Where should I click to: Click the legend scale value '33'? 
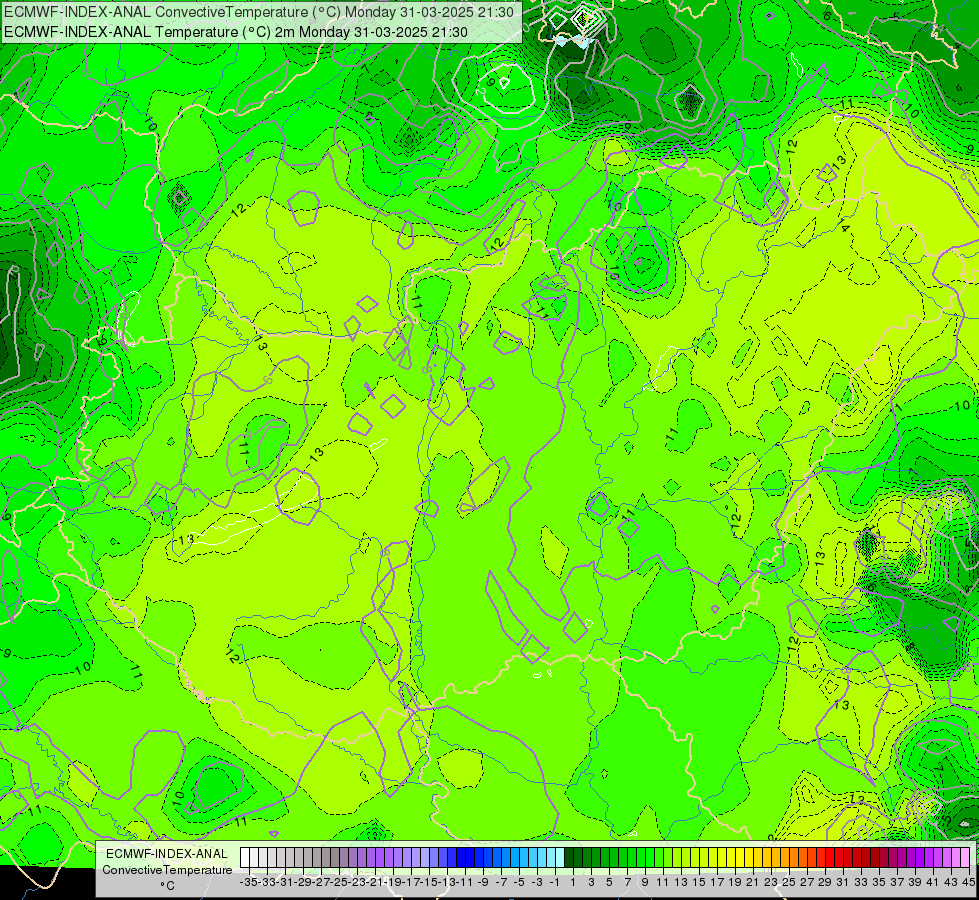[861, 883]
